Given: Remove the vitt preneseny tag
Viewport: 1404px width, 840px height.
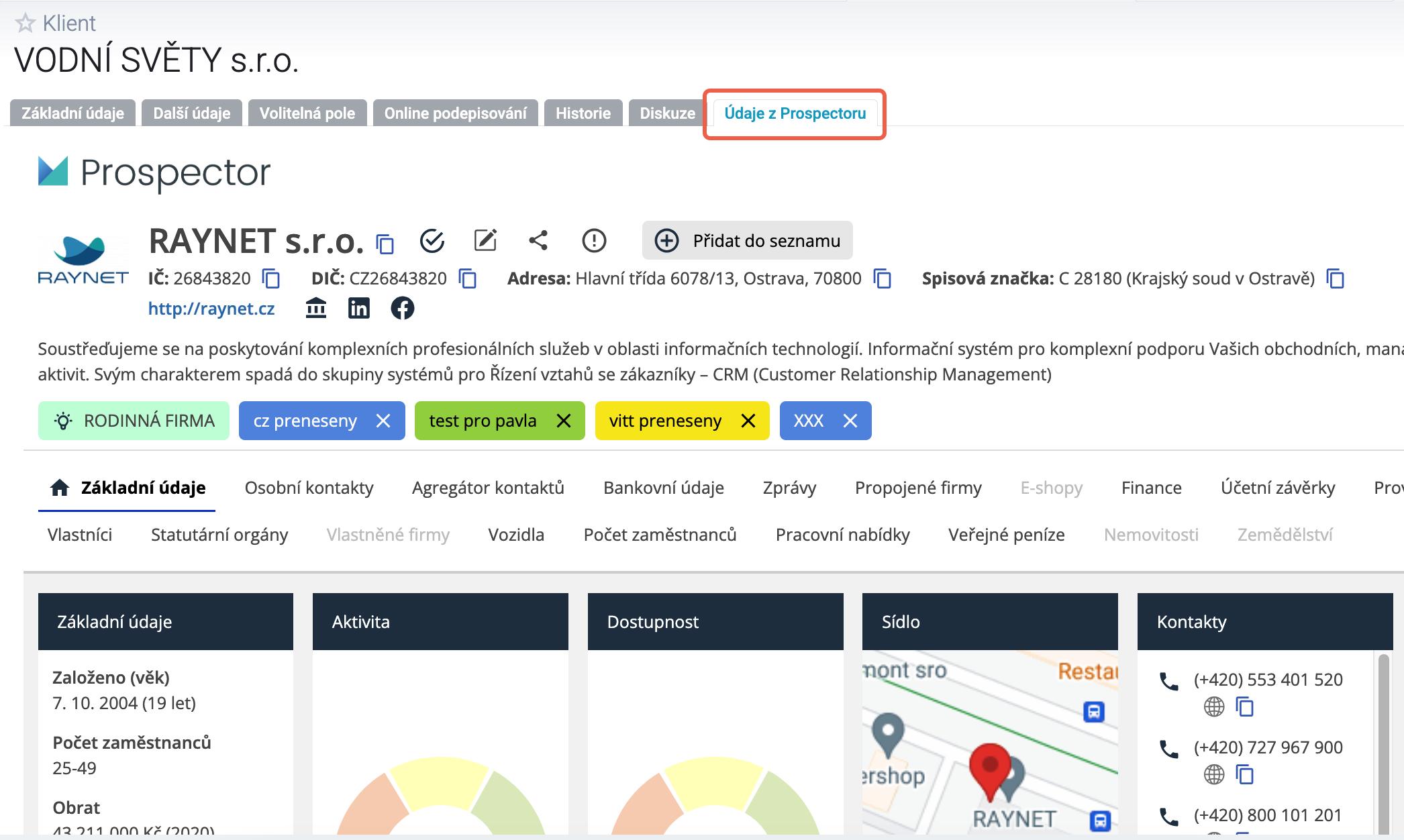Looking at the screenshot, I should click(748, 421).
